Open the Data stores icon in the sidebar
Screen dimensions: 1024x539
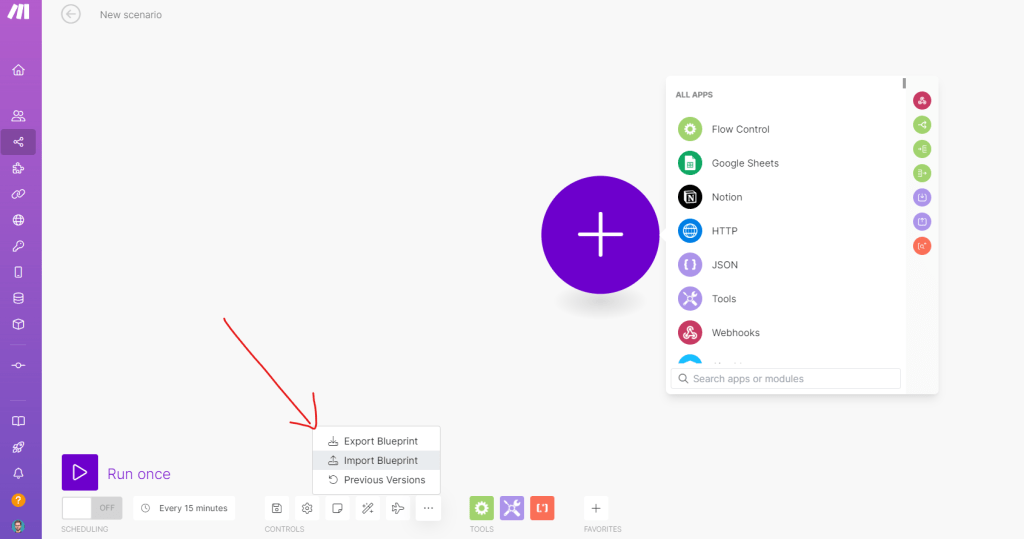tap(18, 298)
